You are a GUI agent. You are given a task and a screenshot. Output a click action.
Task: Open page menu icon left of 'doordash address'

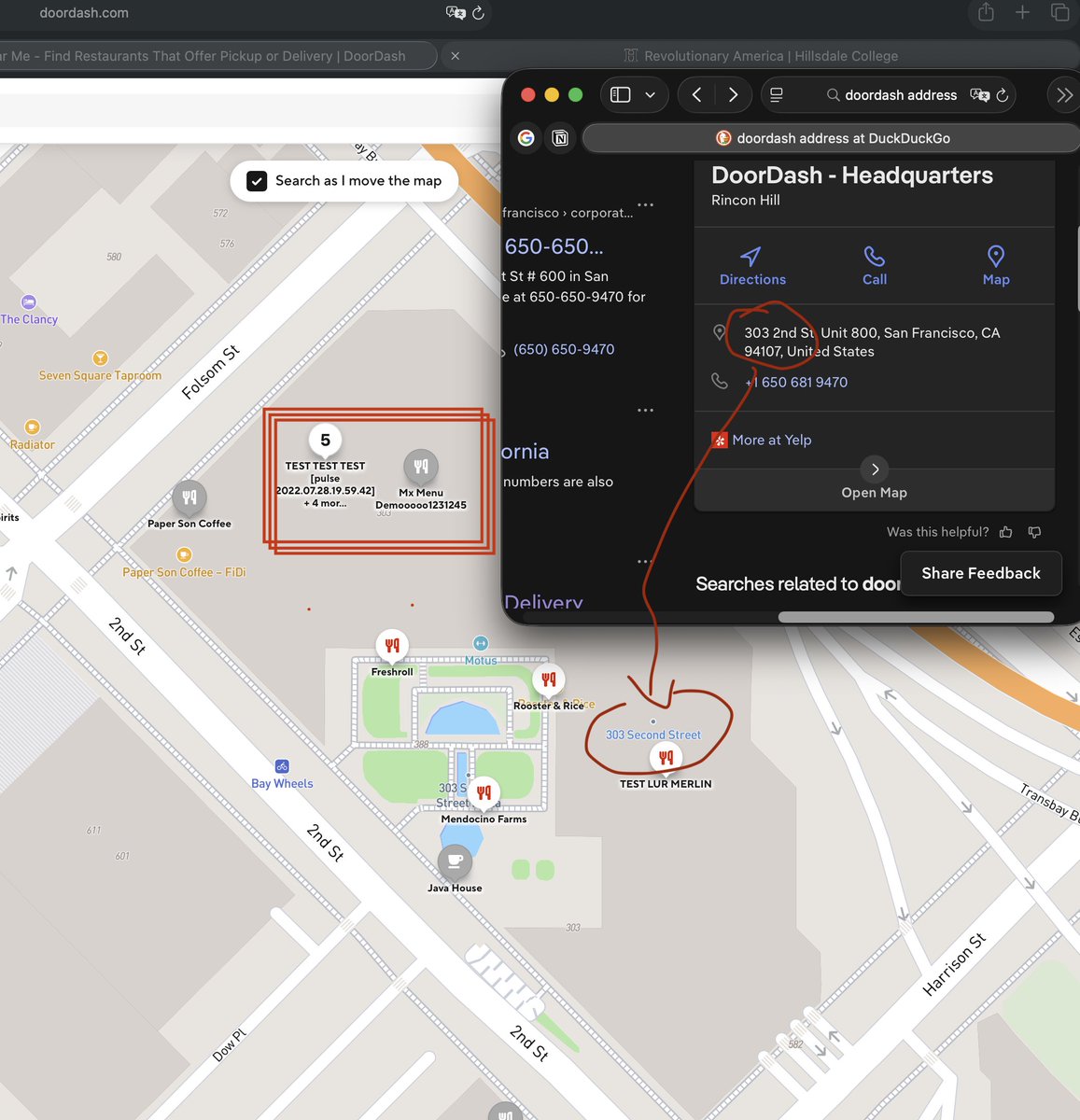pyautogui.click(x=777, y=94)
